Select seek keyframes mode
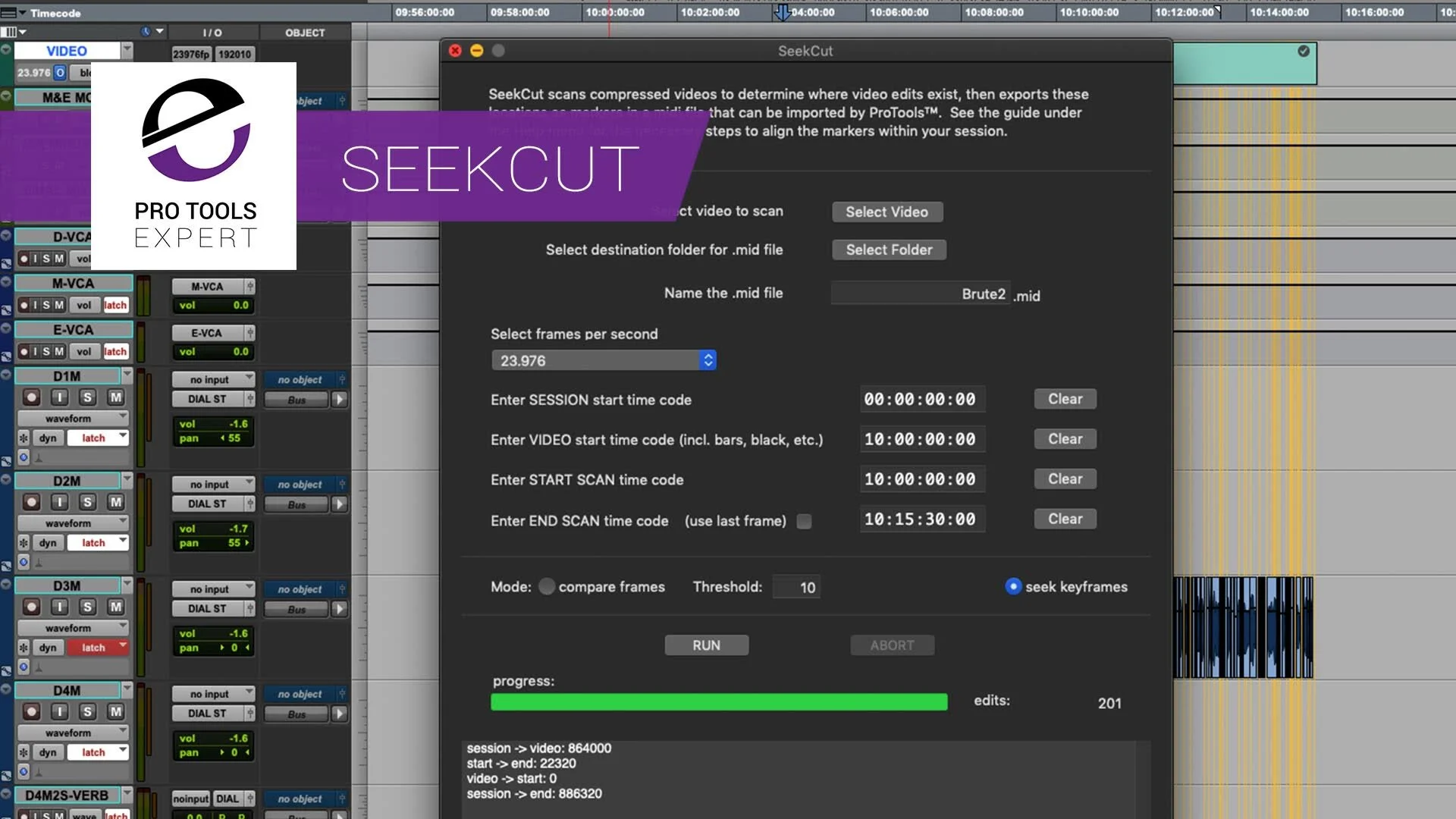The image size is (1456, 819). pos(1013,586)
